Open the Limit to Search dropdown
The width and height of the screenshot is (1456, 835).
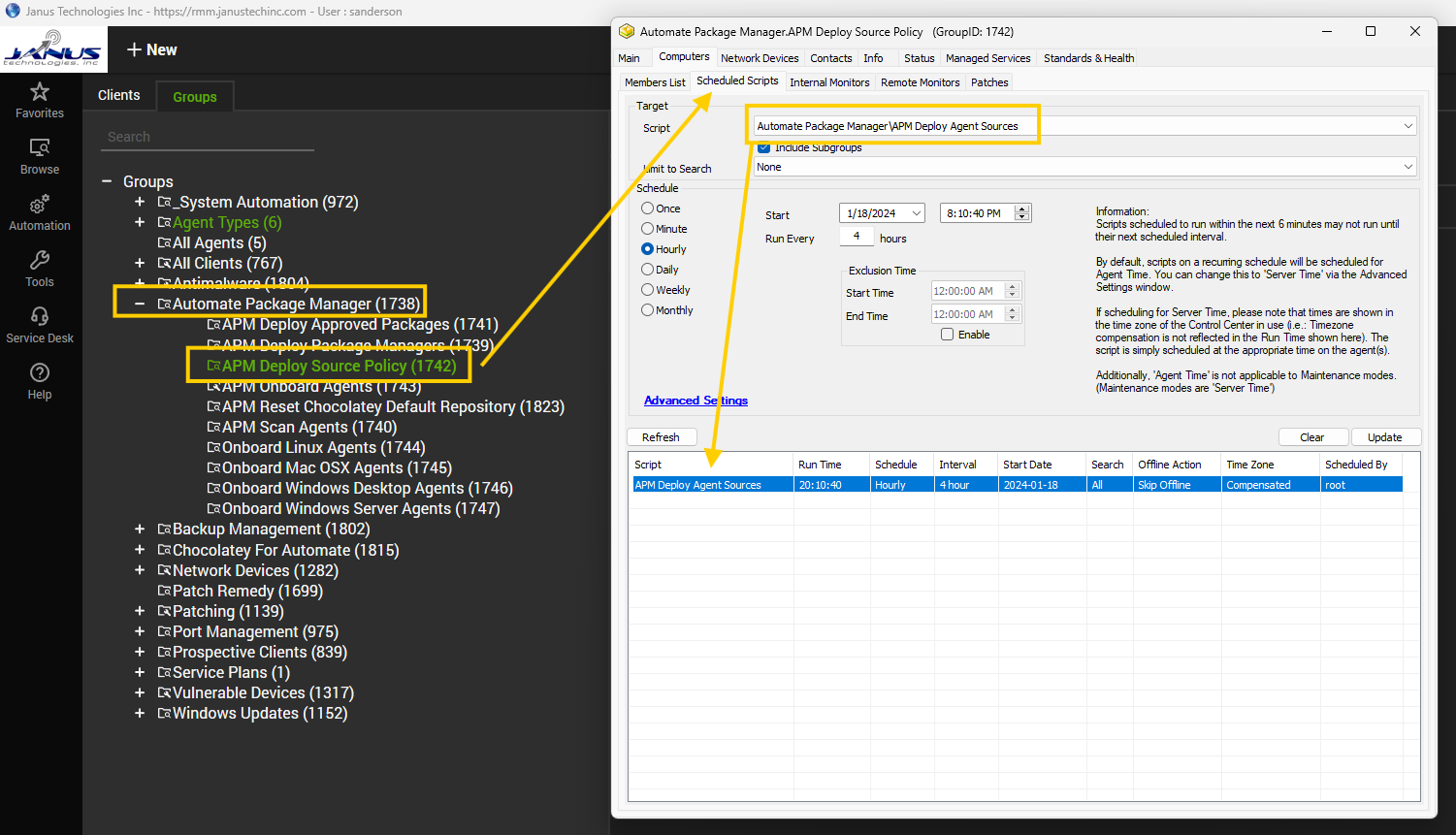click(1407, 167)
